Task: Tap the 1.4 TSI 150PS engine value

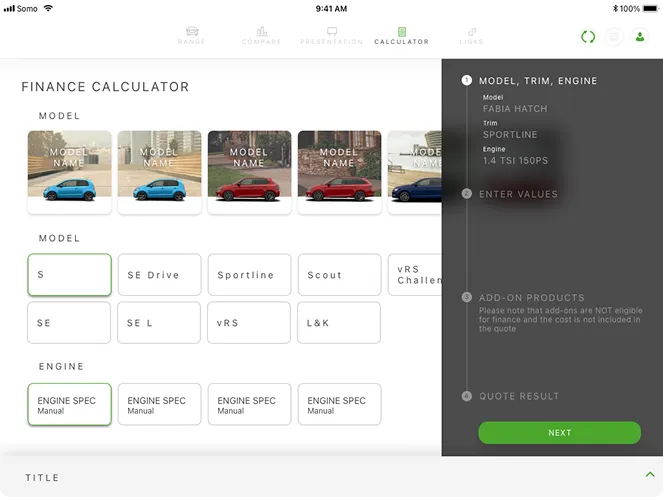Action: tap(515, 161)
